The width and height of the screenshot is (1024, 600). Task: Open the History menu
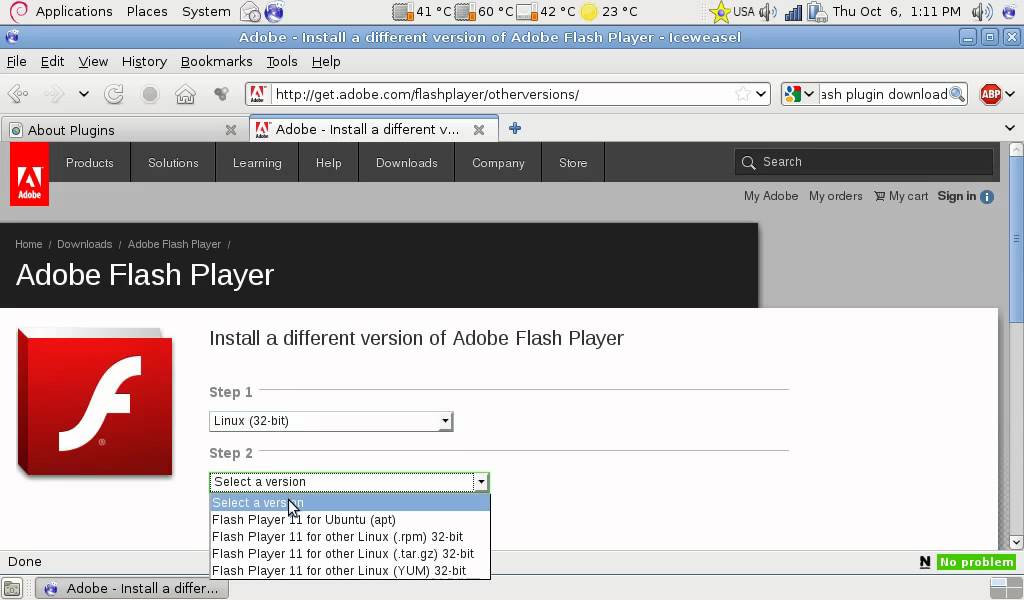(x=144, y=61)
